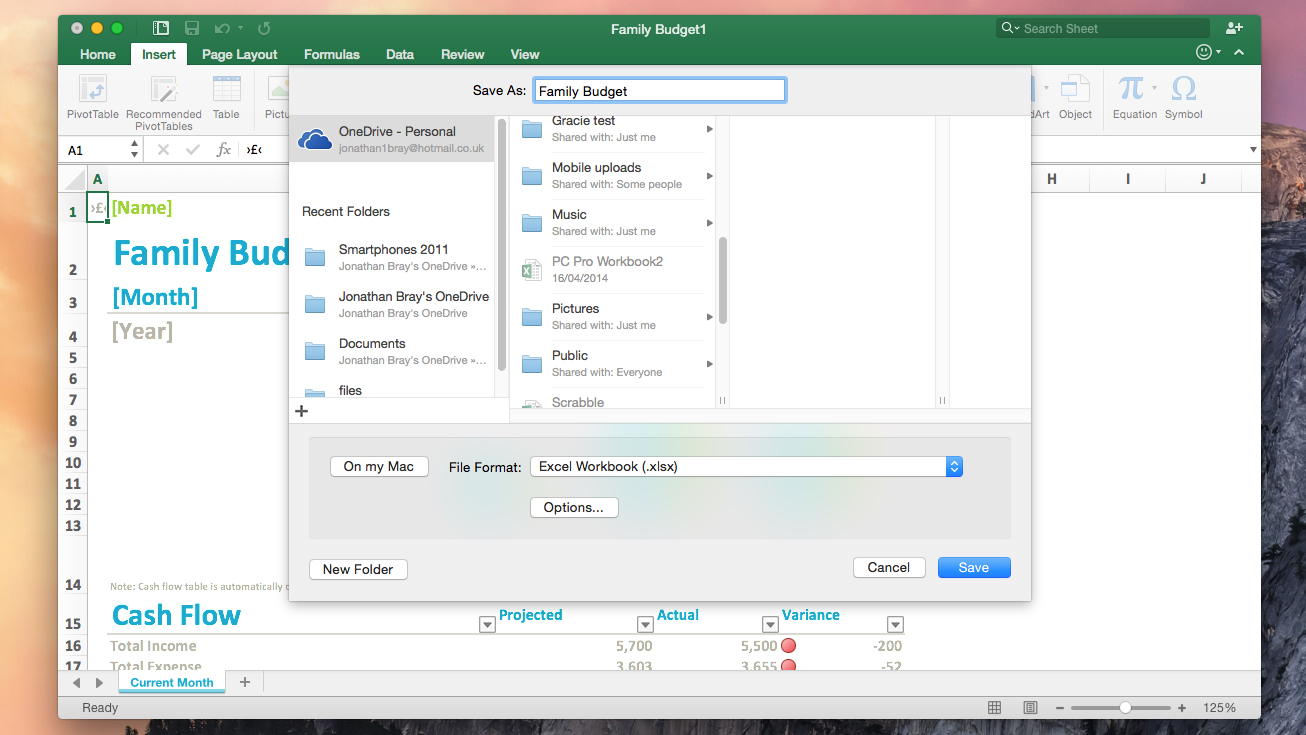The height and width of the screenshot is (735, 1306).
Task: Select the Current Month sheet tab
Action: point(171,682)
